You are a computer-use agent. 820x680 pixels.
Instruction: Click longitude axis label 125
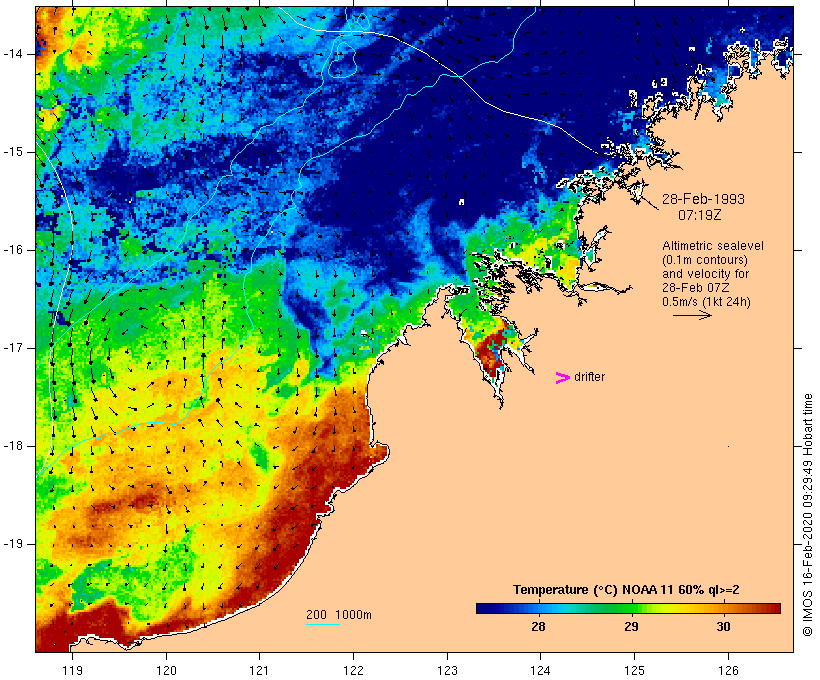click(x=634, y=670)
